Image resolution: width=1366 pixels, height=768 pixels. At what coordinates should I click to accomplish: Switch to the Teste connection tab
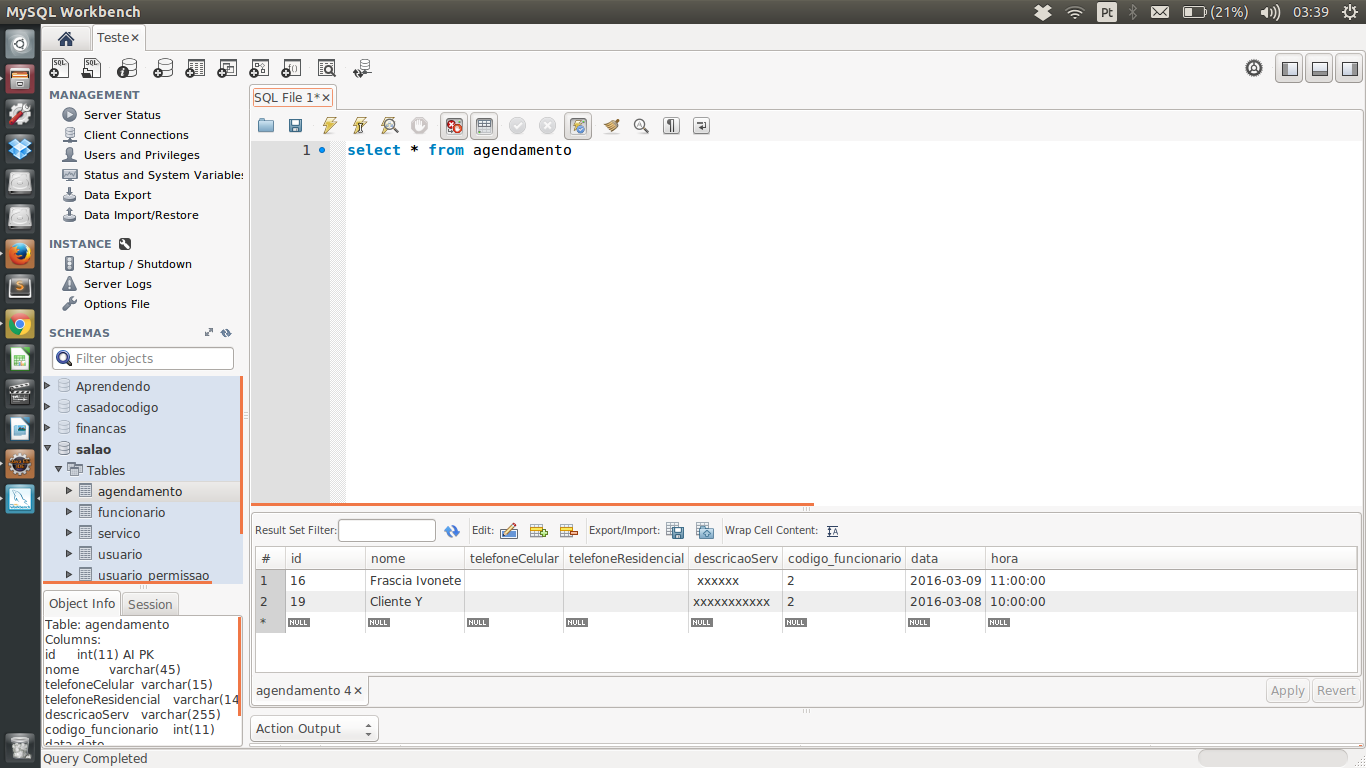(x=118, y=38)
